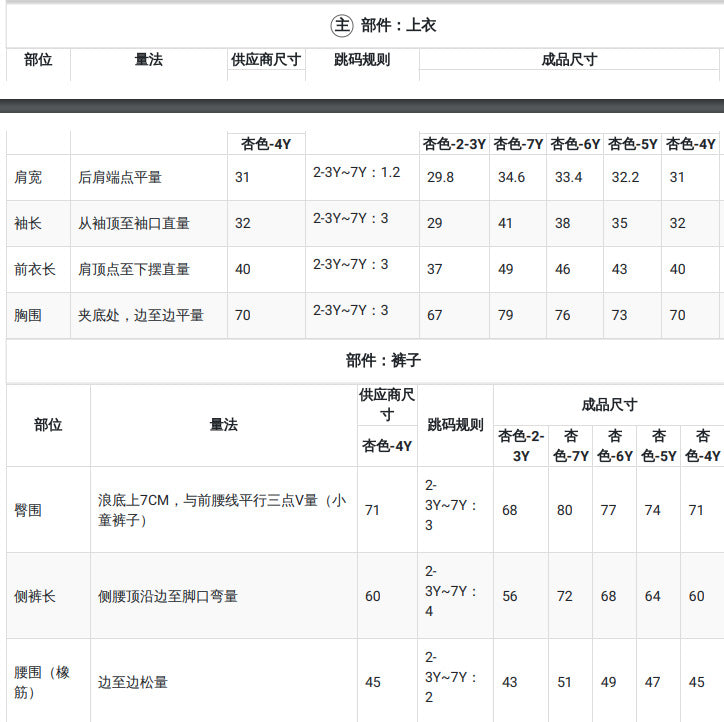Screen dimensions: 724x722
Task: Click 部位 header in the 裤子 table
Action: [48, 425]
